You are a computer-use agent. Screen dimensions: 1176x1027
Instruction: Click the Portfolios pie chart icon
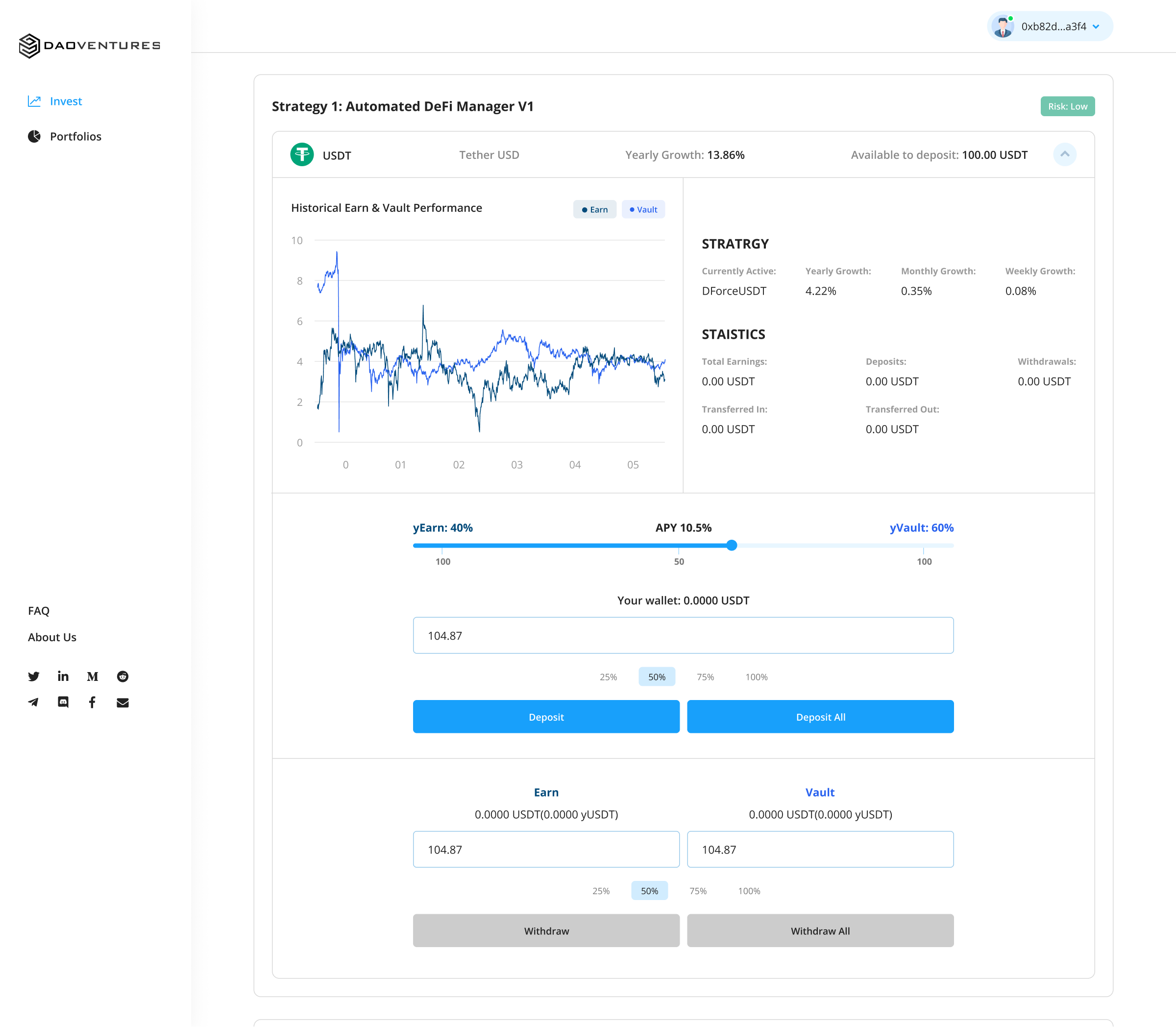click(x=34, y=136)
